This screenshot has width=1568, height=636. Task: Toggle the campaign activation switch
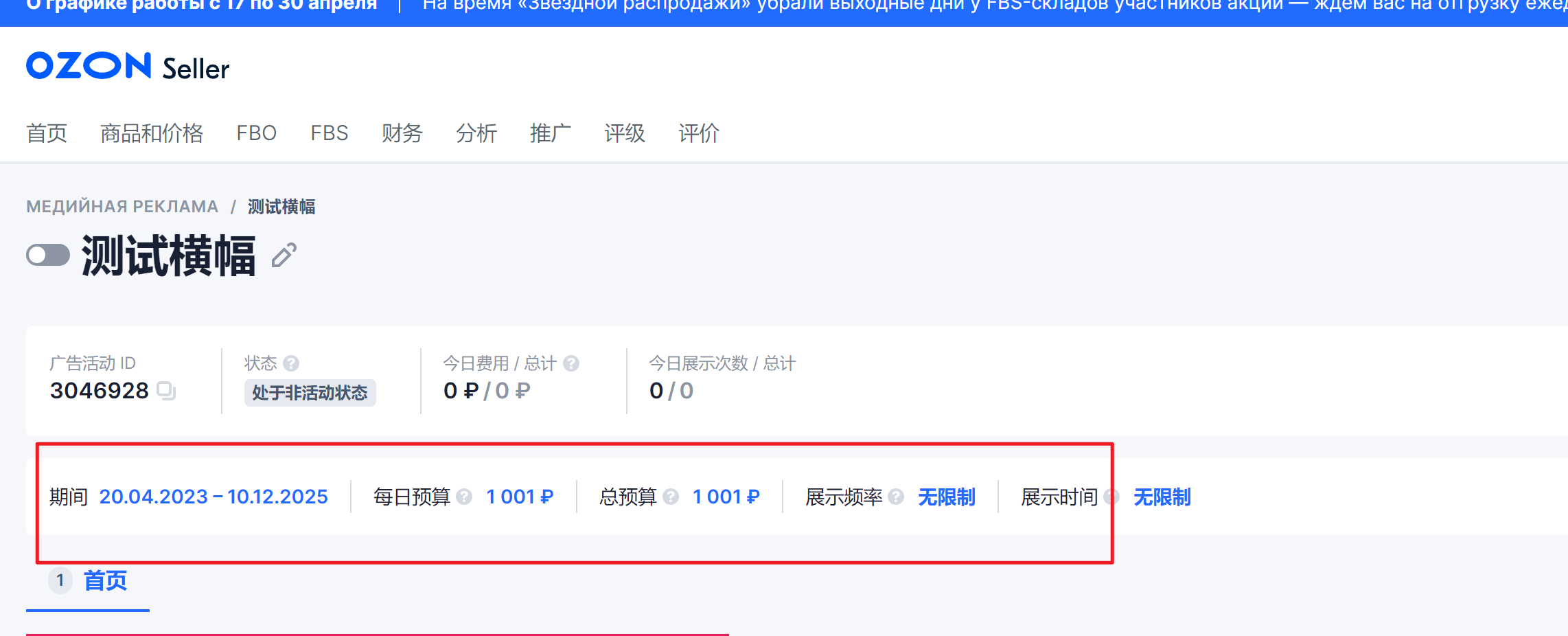(48, 255)
